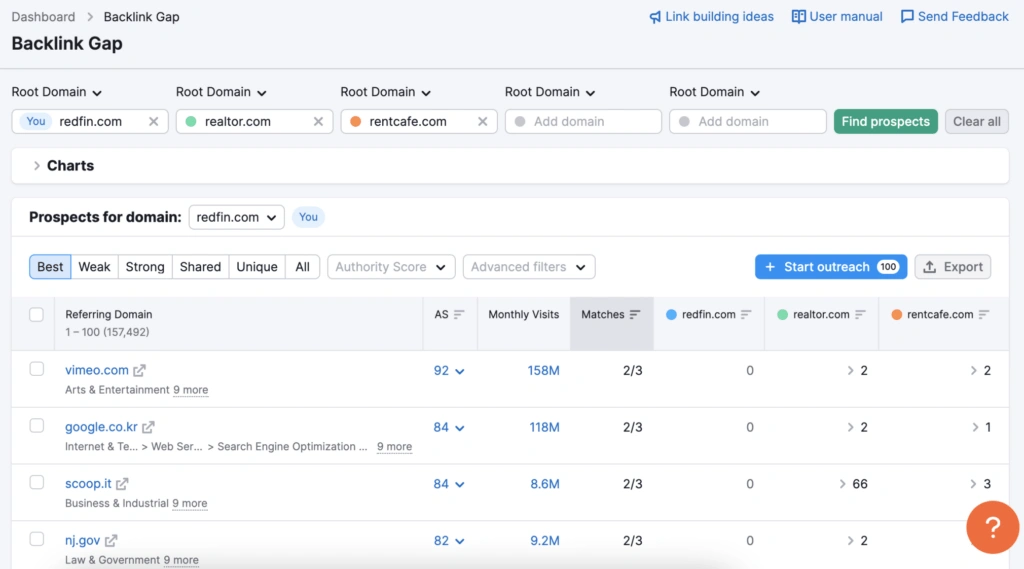1024x569 pixels.
Task: Toggle the select-all header checkbox
Action: tap(37, 315)
